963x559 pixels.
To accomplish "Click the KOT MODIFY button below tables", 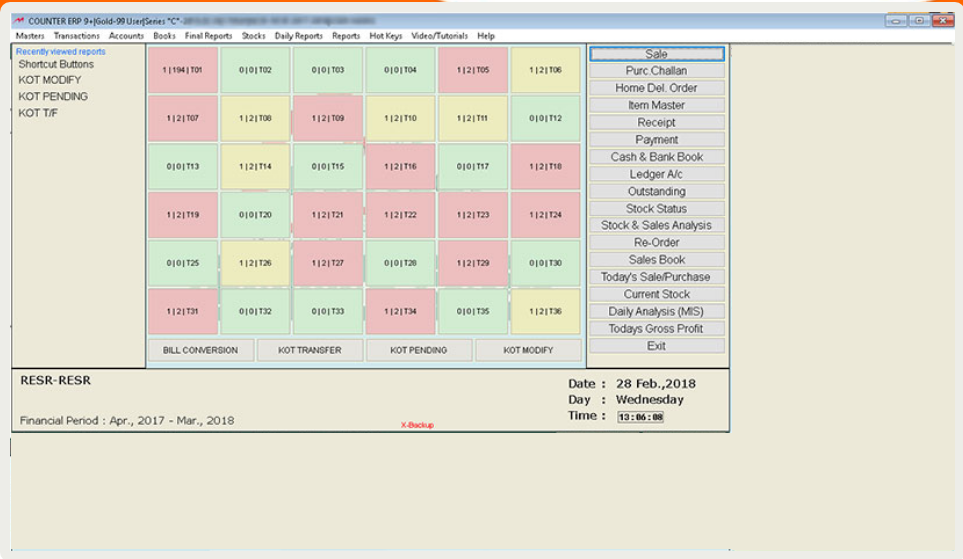I will coord(528,350).
